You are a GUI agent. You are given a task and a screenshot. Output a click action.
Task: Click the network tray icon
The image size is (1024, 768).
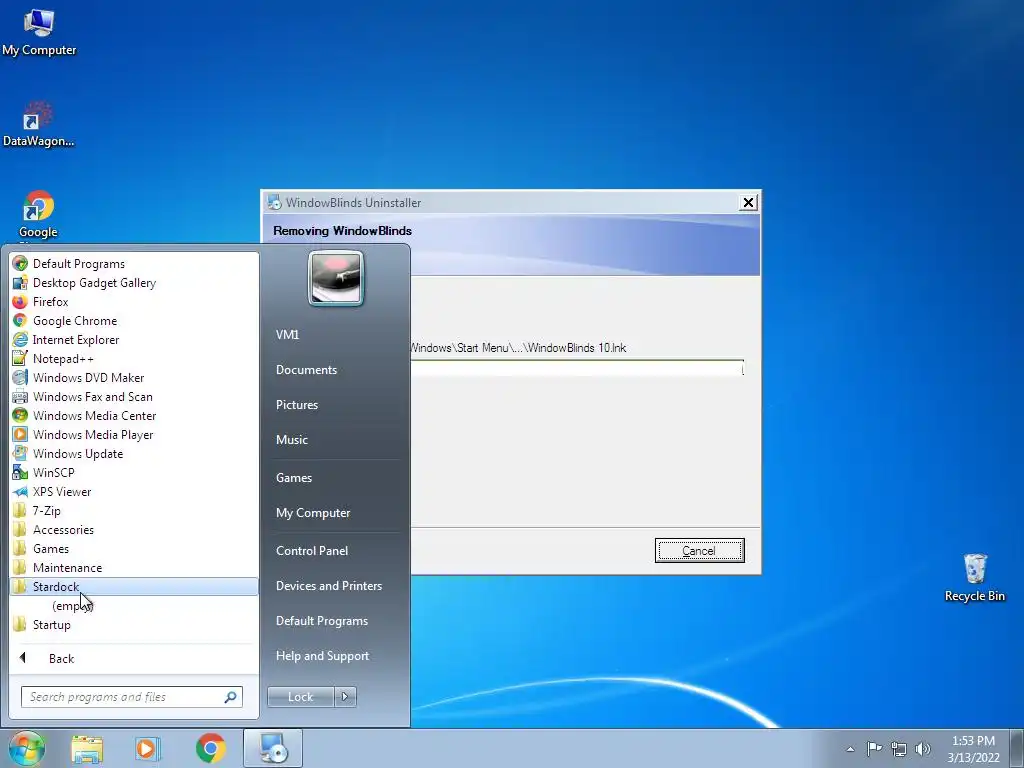899,749
